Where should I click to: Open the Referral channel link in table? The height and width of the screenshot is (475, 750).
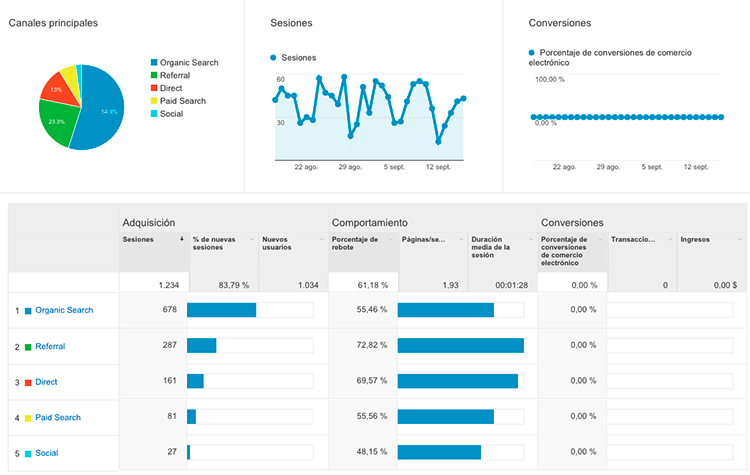[50, 346]
